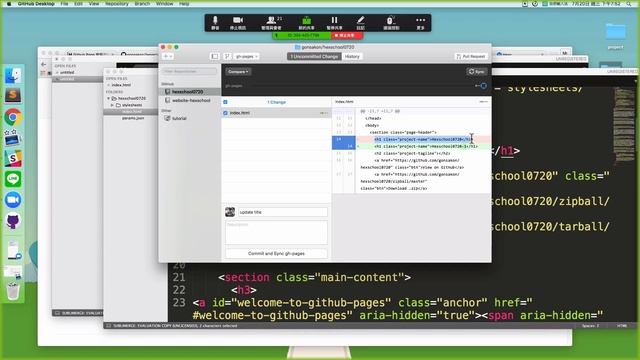Screen dimensions: 640x360
Task: Select index.html under Sublime Open Files
Action: pyautogui.click(x=121, y=85)
